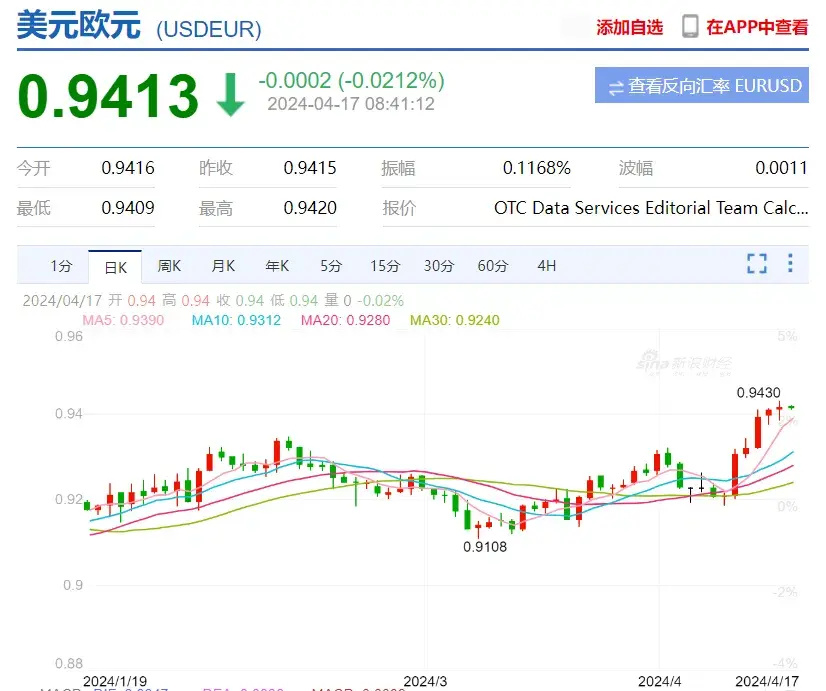This screenshot has width=826, height=691.
Task: Click the MA10: 0.9312 legend label
Action: 236,320
